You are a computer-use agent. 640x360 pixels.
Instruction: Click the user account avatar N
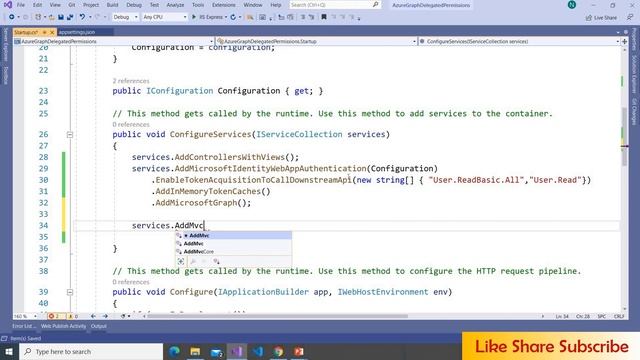click(572, 5)
